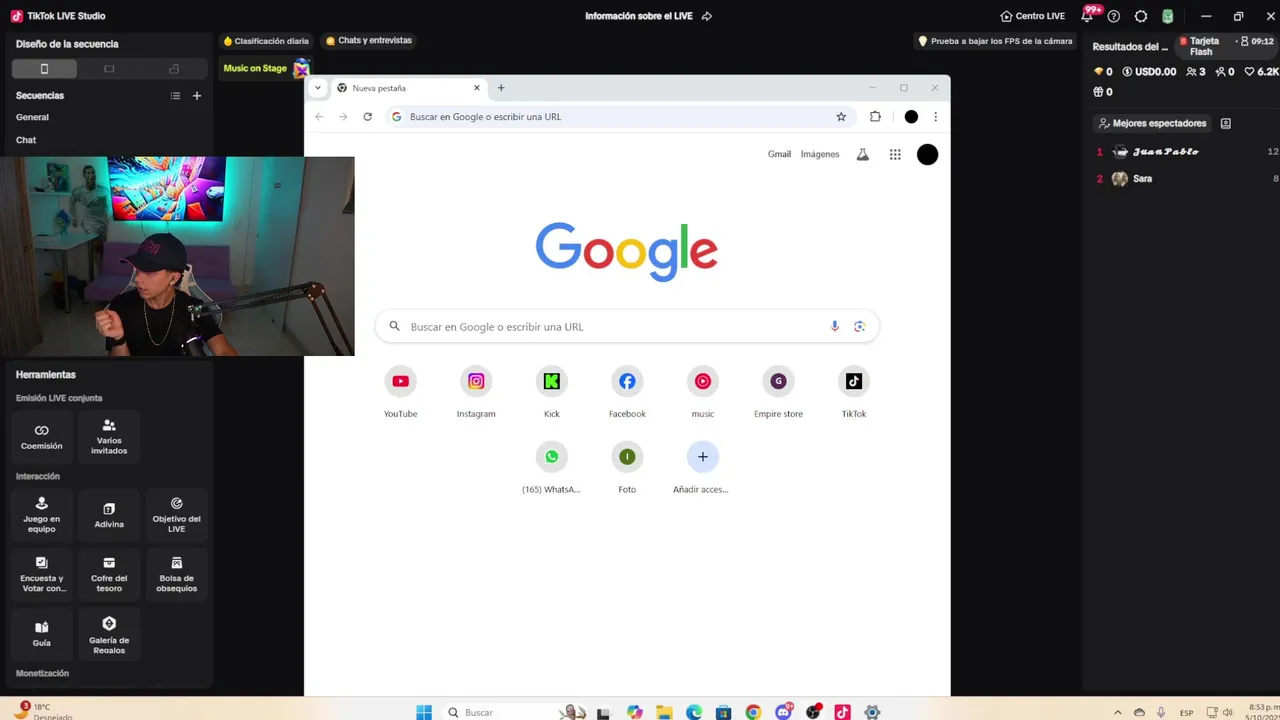The height and width of the screenshot is (720, 1280).
Task: Click the camera FPS tip message
Action: tap(996, 41)
